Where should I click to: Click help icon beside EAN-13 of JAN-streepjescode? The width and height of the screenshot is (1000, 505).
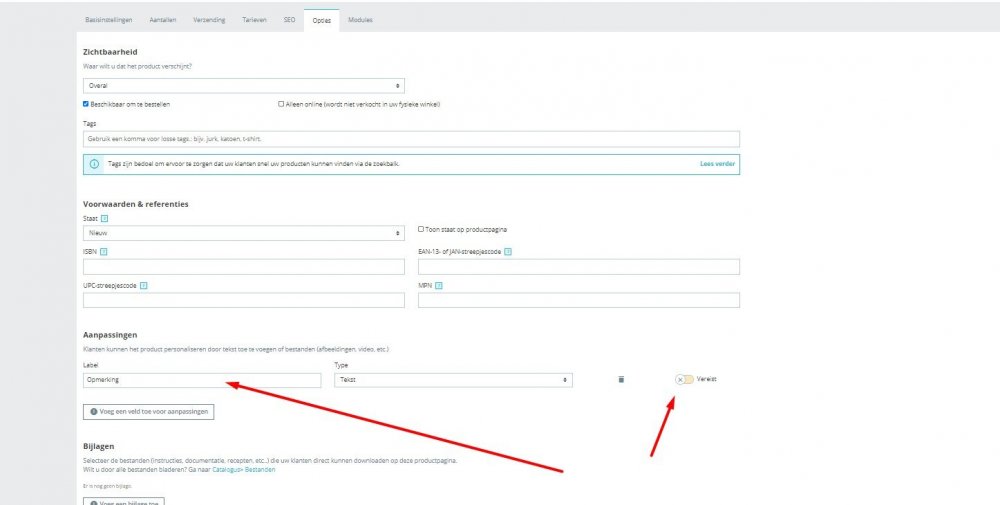coord(508,252)
